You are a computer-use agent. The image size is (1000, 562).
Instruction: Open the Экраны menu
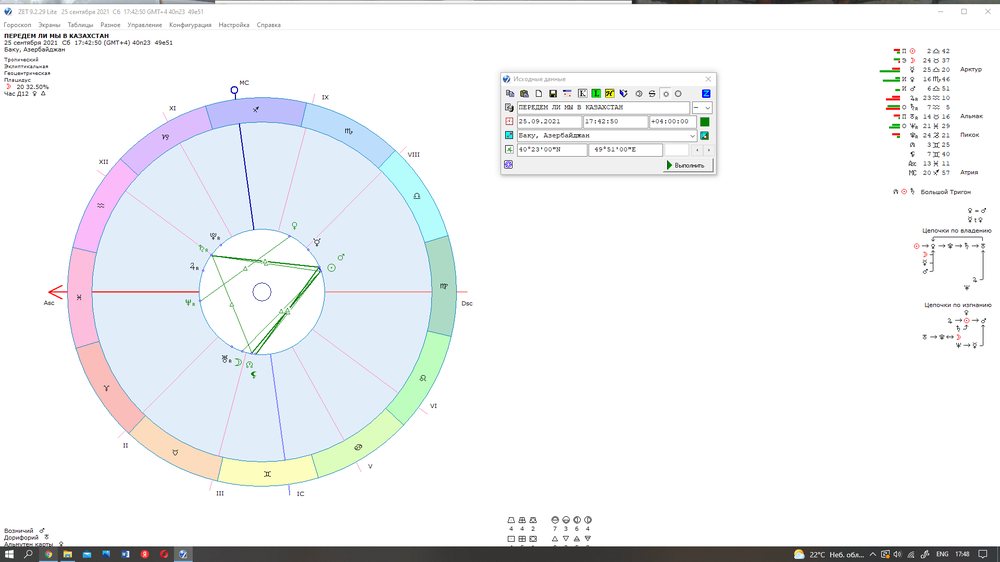[49, 25]
